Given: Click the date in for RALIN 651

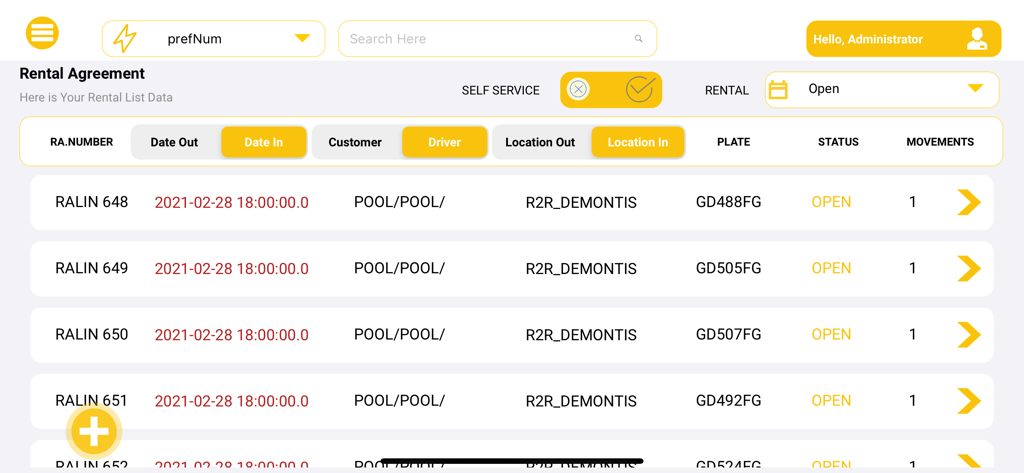Looking at the screenshot, I should pyautogui.click(x=232, y=400).
